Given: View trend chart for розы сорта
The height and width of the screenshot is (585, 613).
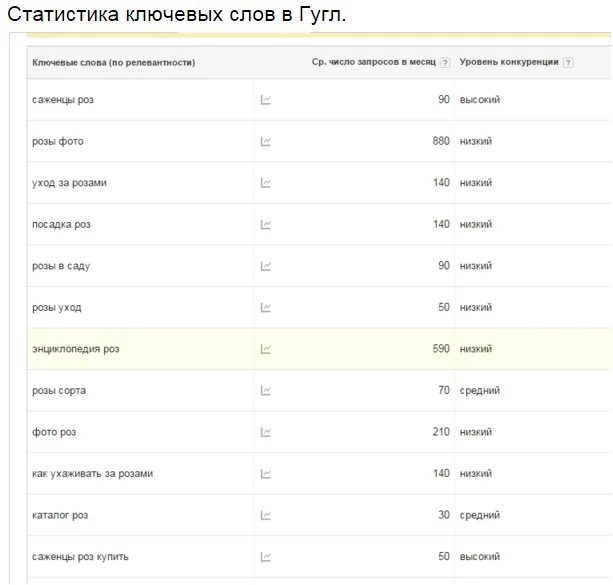Looking at the screenshot, I should (265, 391).
